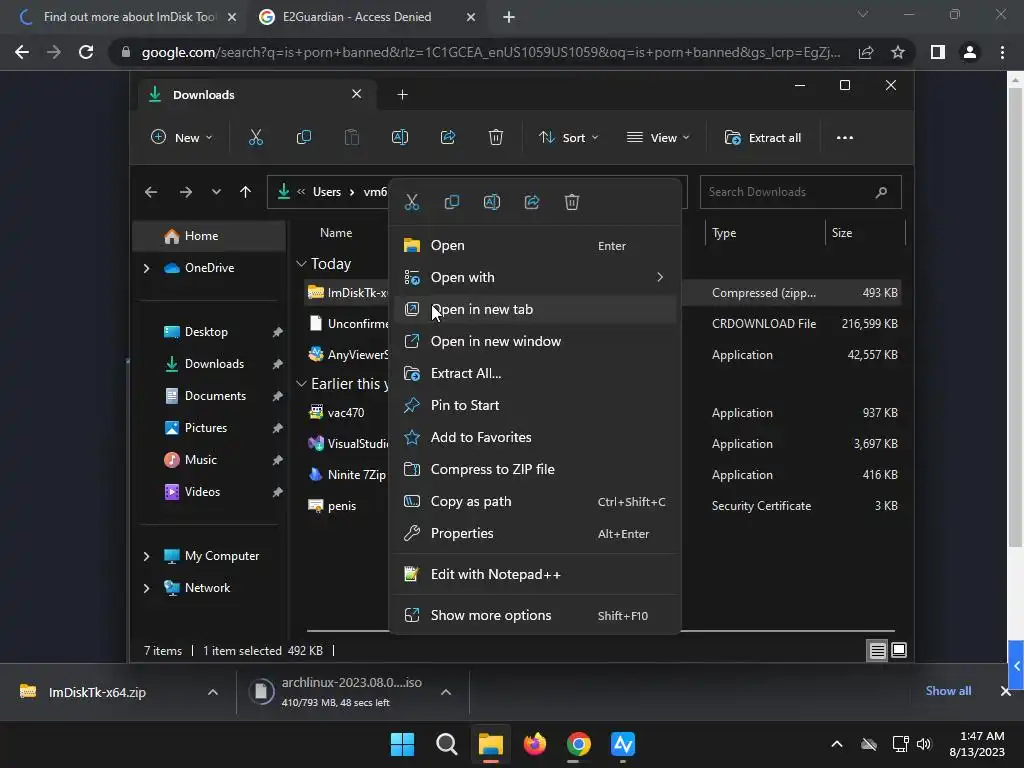Click the Copy icon in the context menu

451,202
